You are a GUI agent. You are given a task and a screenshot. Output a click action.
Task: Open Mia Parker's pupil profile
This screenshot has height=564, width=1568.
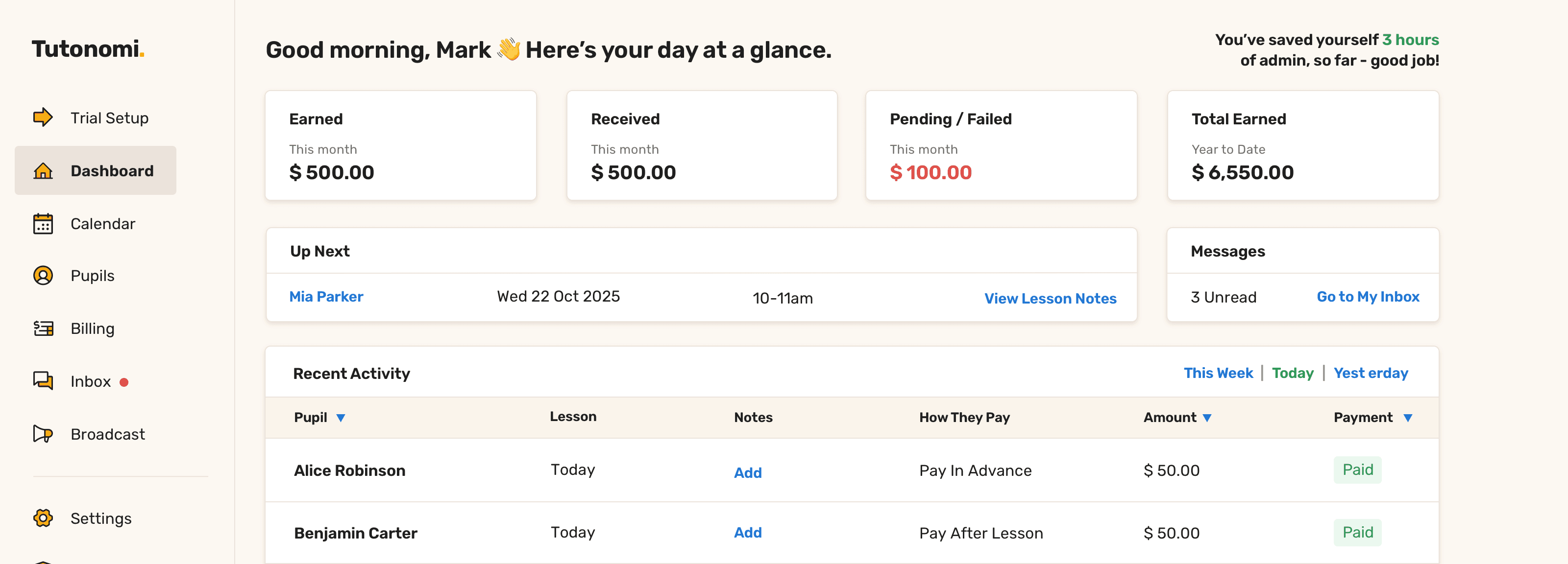pyautogui.click(x=326, y=297)
